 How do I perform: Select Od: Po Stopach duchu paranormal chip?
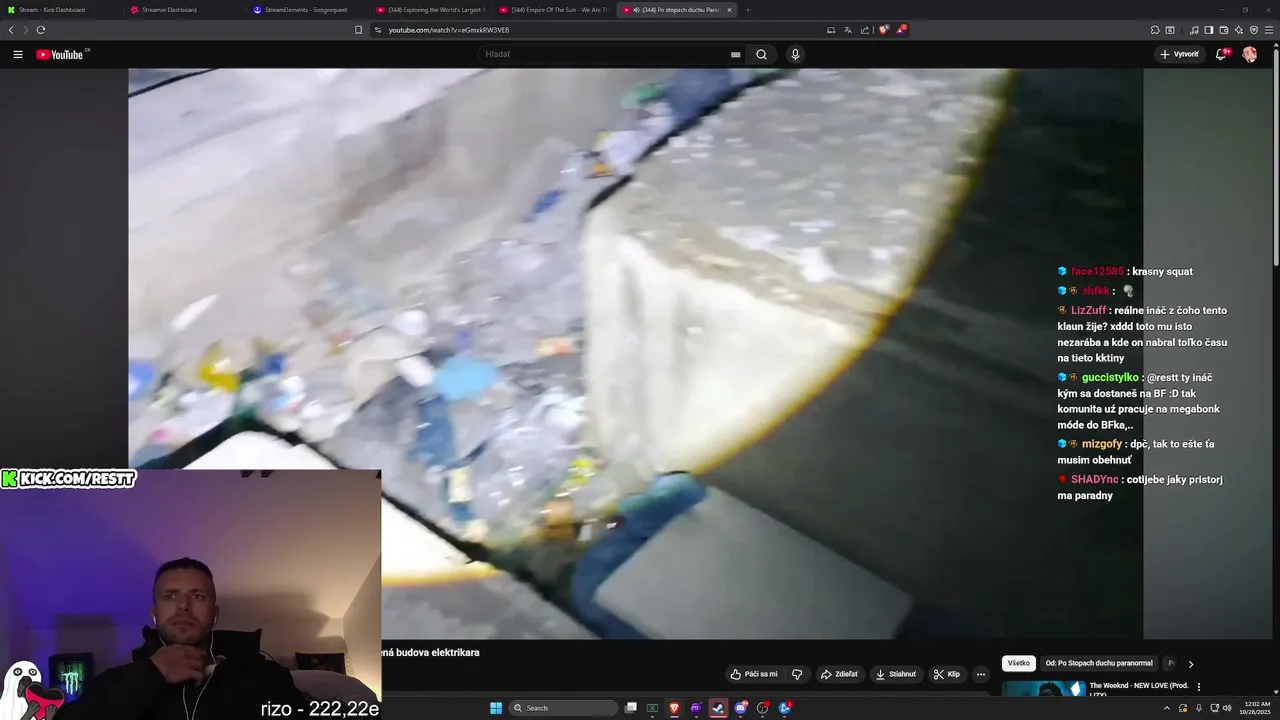[1099, 663]
